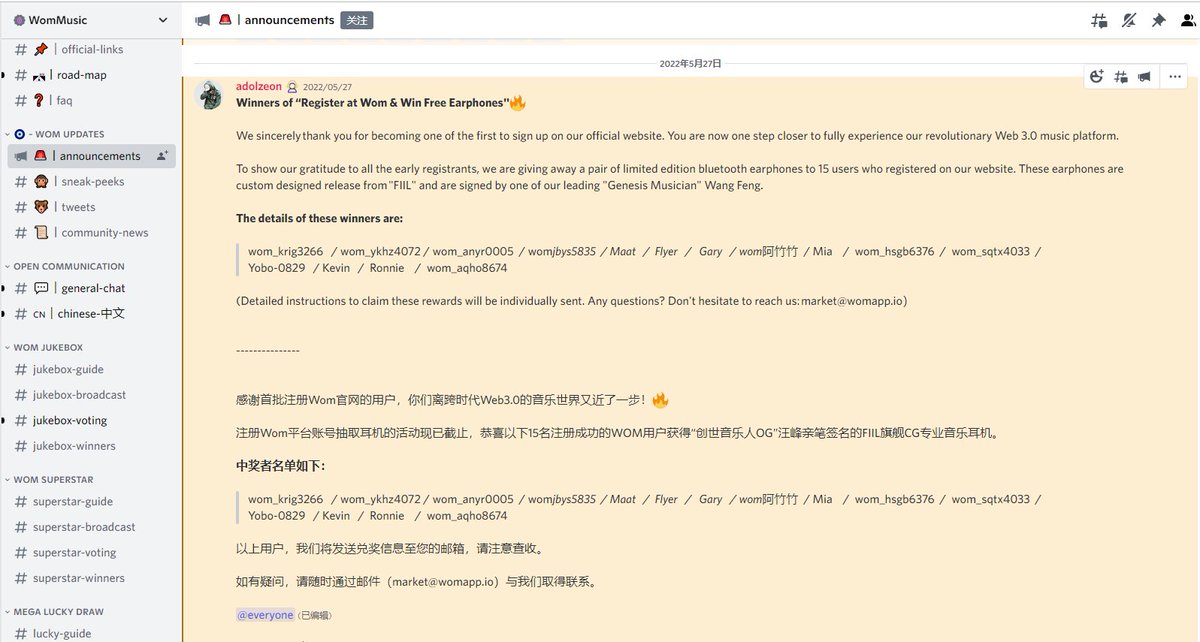Click the (已编辑) edited label

point(316,615)
